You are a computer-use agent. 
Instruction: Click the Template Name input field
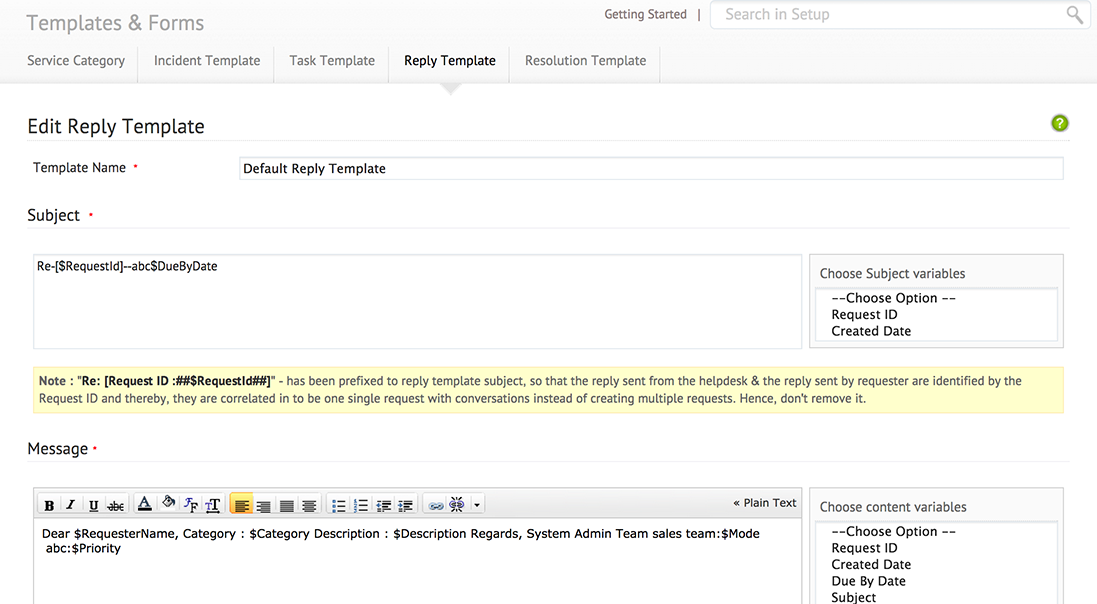[x=651, y=168]
